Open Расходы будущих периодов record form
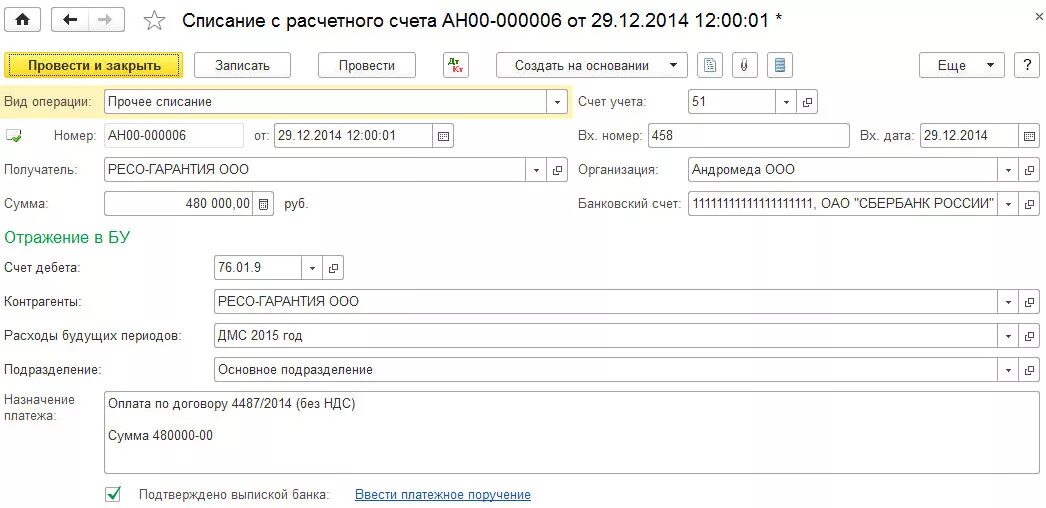Screen dimensions: 1046x508 coord(1029,335)
